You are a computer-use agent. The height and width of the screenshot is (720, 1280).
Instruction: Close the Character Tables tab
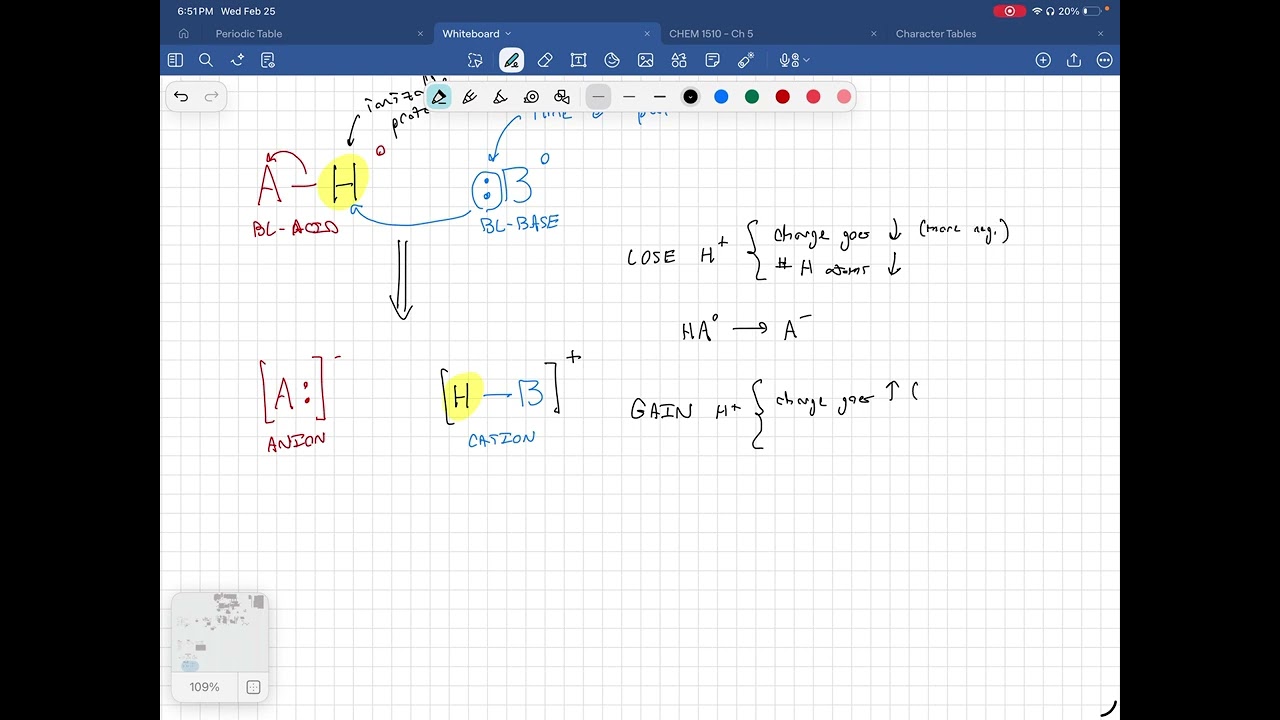click(1101, 34)
